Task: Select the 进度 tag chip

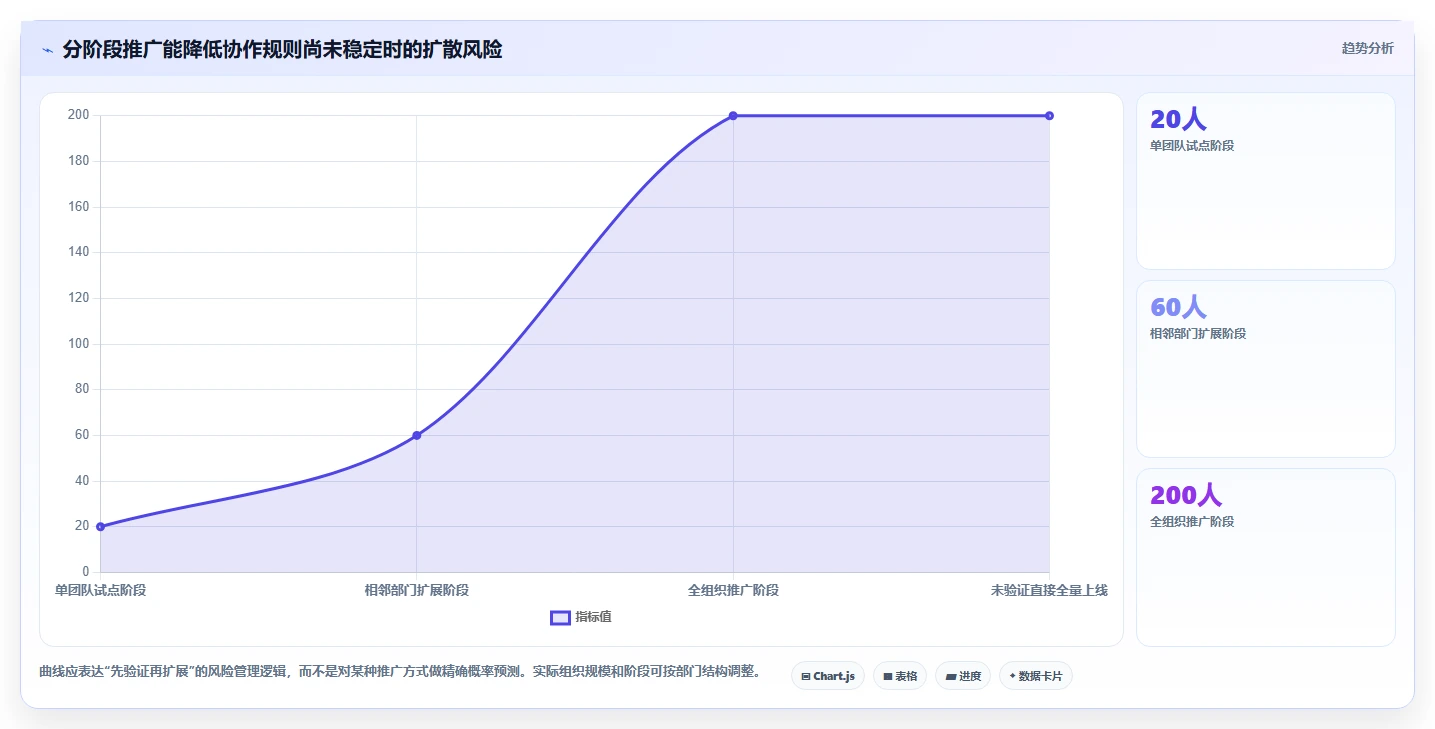Action: pos(963,676)
